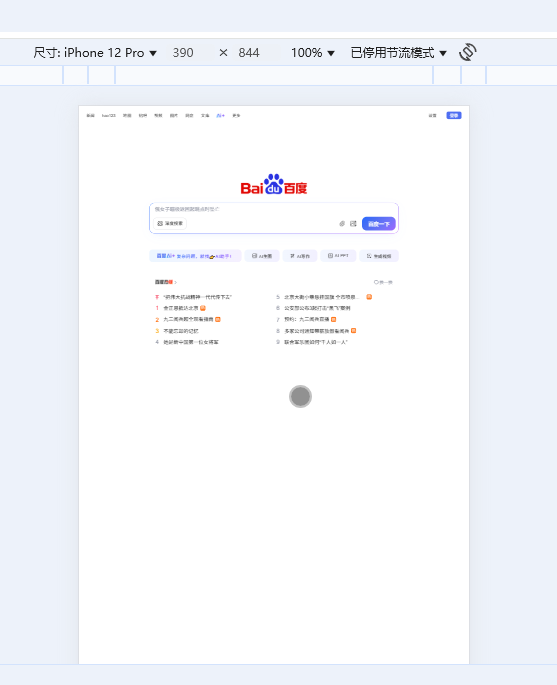Image resolution: width=557 pixels, height=685 pixels.
Task: Click the blue 百度一下 search button
Action: point(379,224)
